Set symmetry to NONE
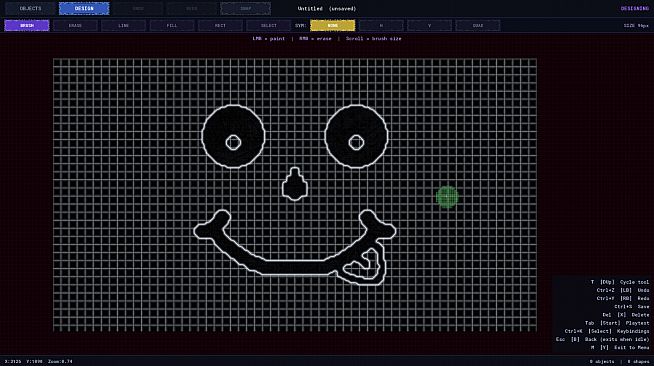Image resolution: width=654 pixels, height=366 pixels. click(333, 25)
